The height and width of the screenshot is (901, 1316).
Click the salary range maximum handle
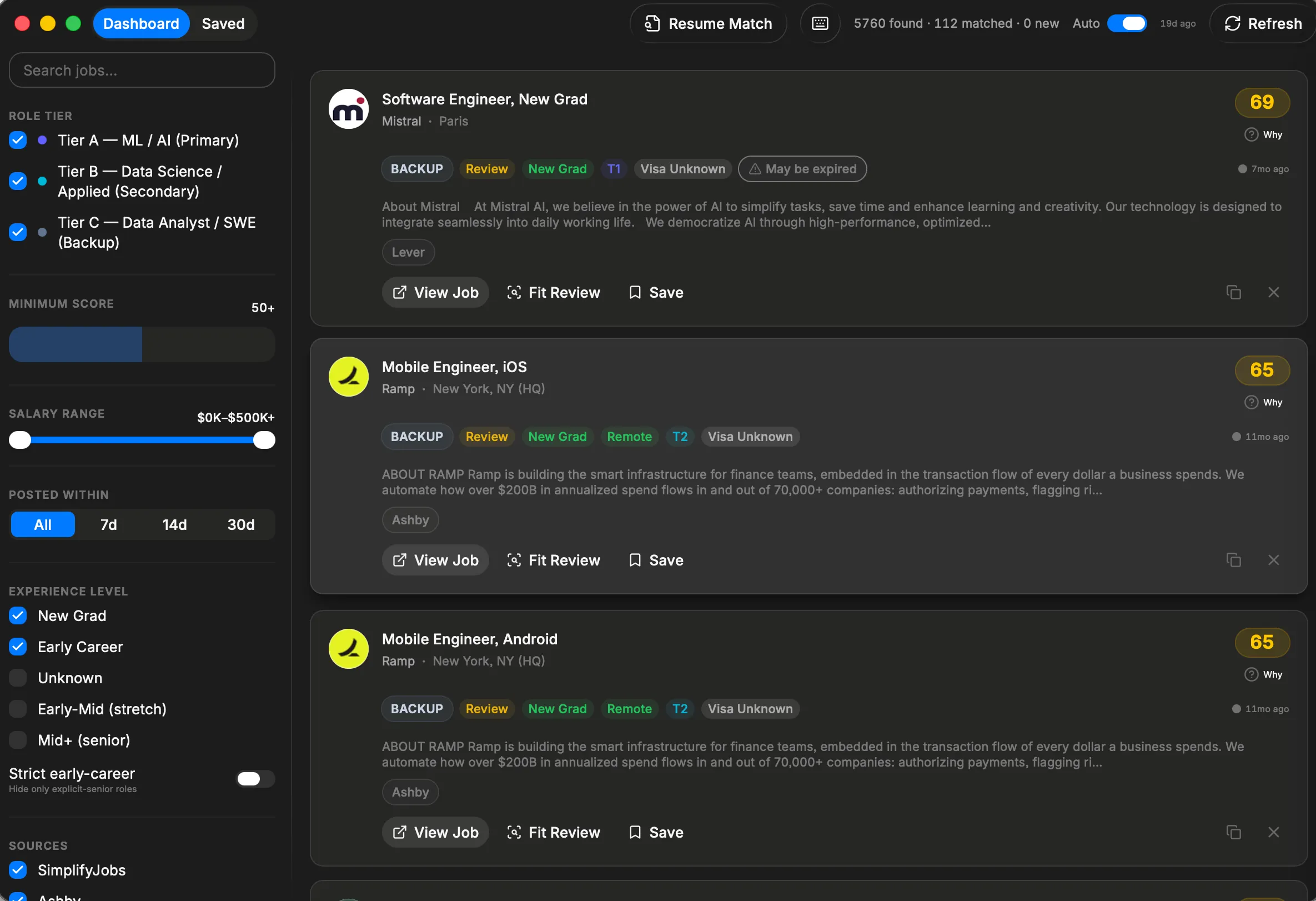pyautogui.click(x=264, y=440)
